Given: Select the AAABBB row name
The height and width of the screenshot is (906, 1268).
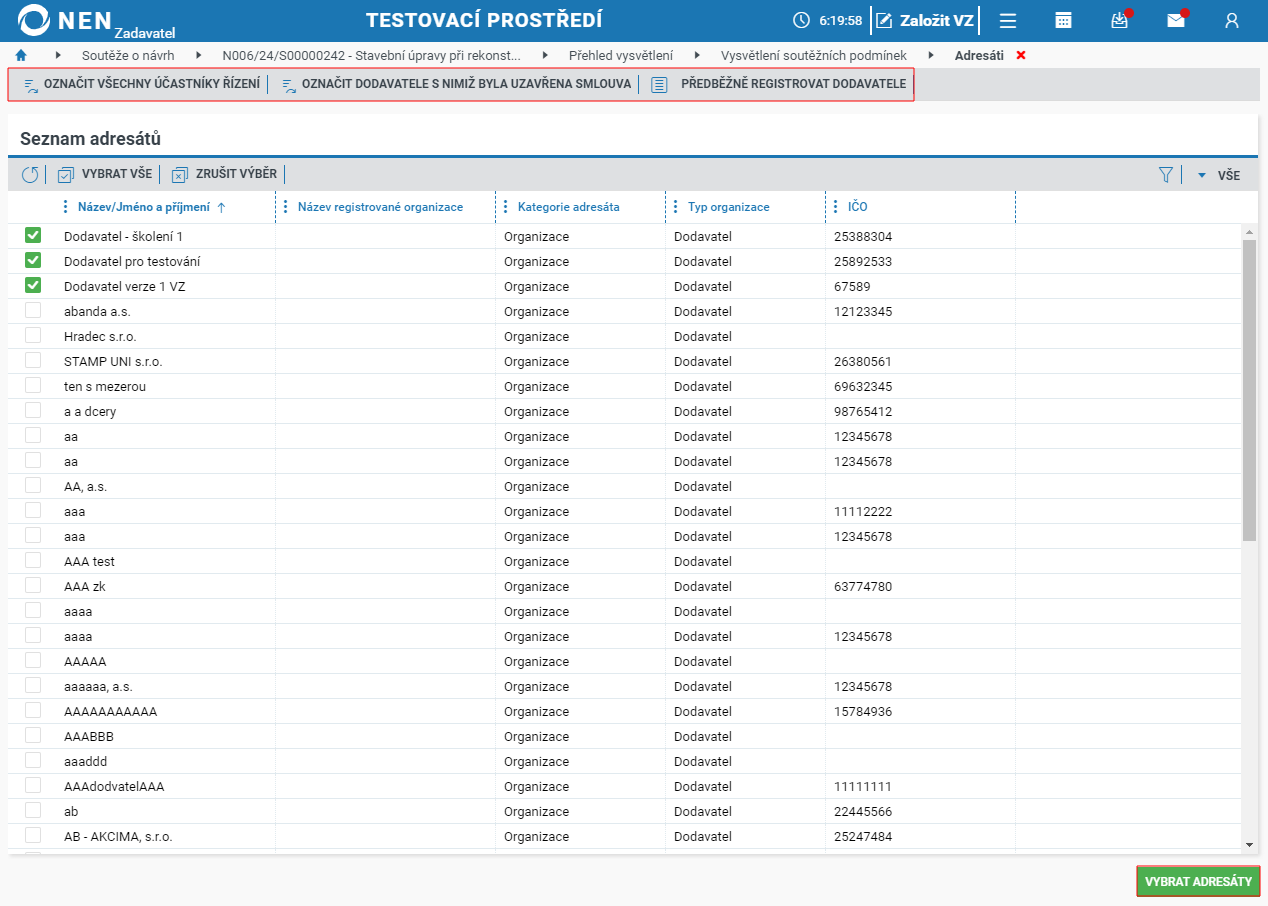Looking at the screenshot, I should click(x=89, y=737).
